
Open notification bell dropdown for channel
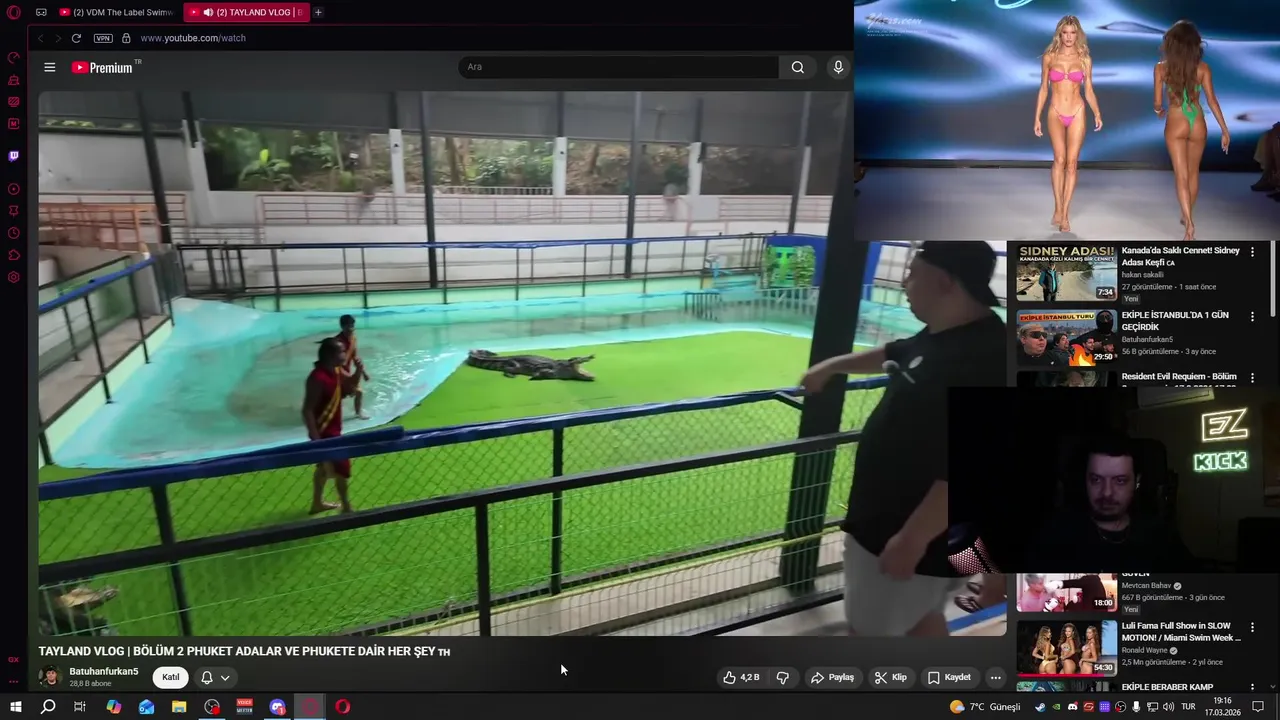[215, 677]
